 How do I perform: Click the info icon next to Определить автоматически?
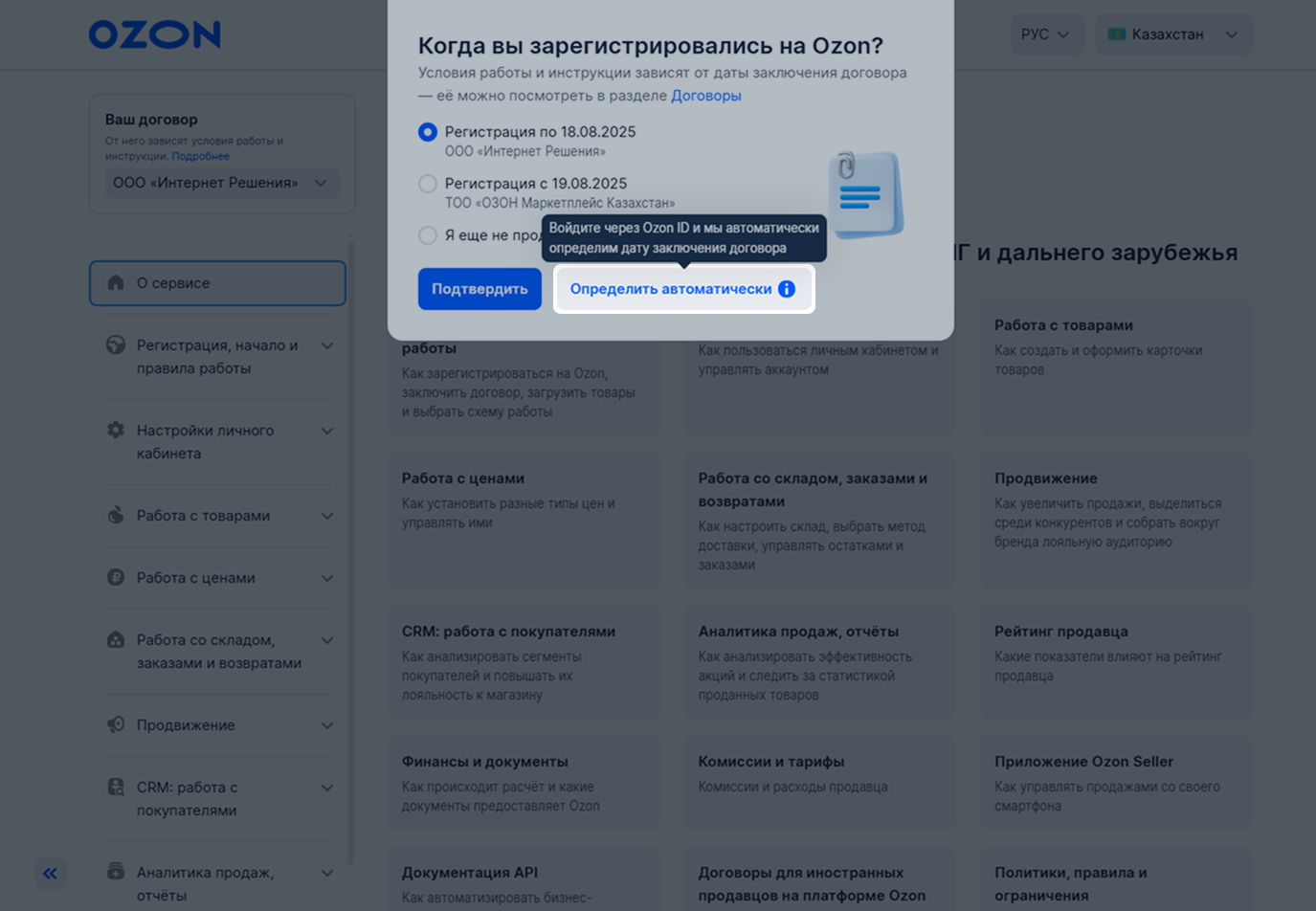(787, 289)
